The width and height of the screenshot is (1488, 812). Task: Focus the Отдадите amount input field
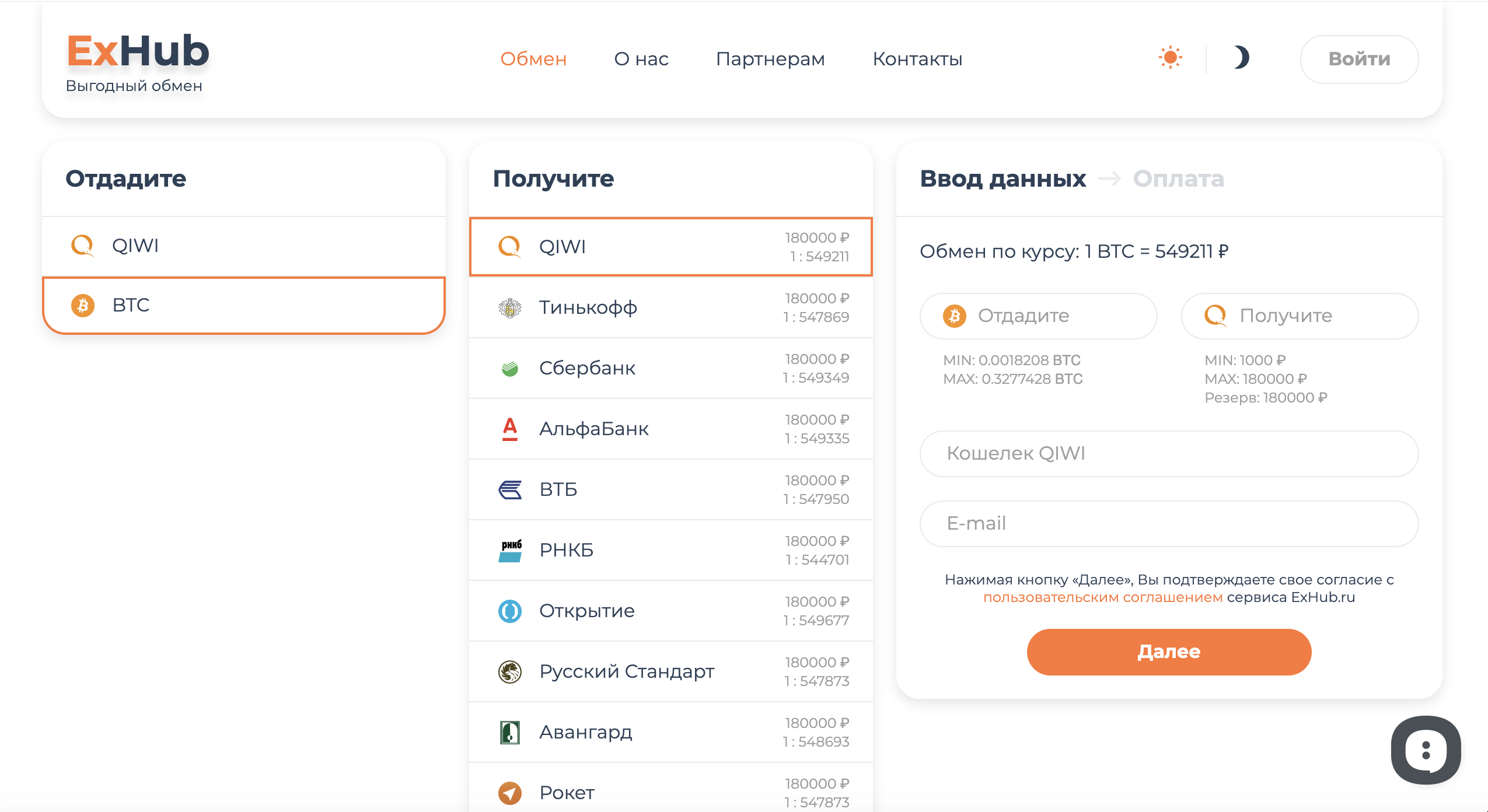click(x=1038, y=316)
